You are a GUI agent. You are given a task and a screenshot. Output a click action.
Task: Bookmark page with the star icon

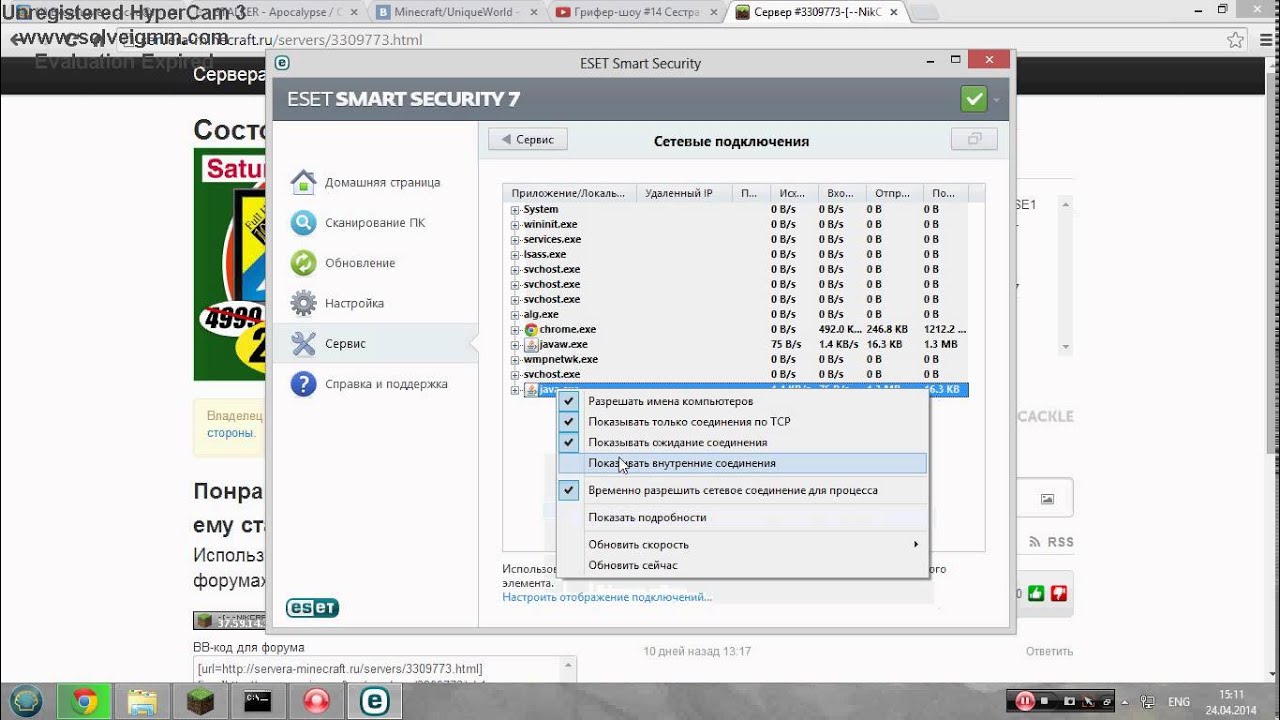coord(1237,40)
